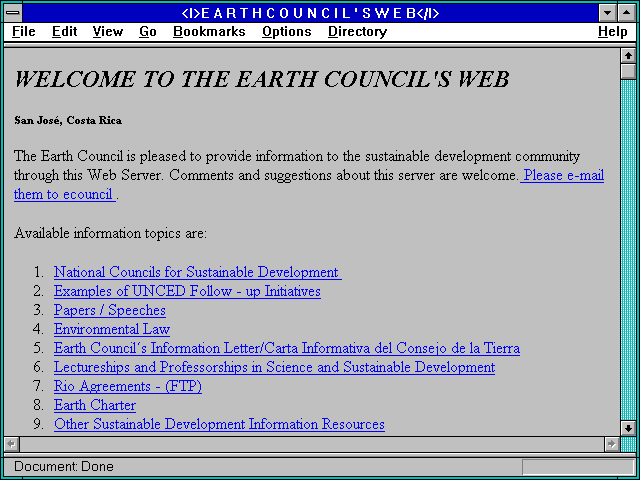Open Earth Council's Information Letter link

click(287, 348)
